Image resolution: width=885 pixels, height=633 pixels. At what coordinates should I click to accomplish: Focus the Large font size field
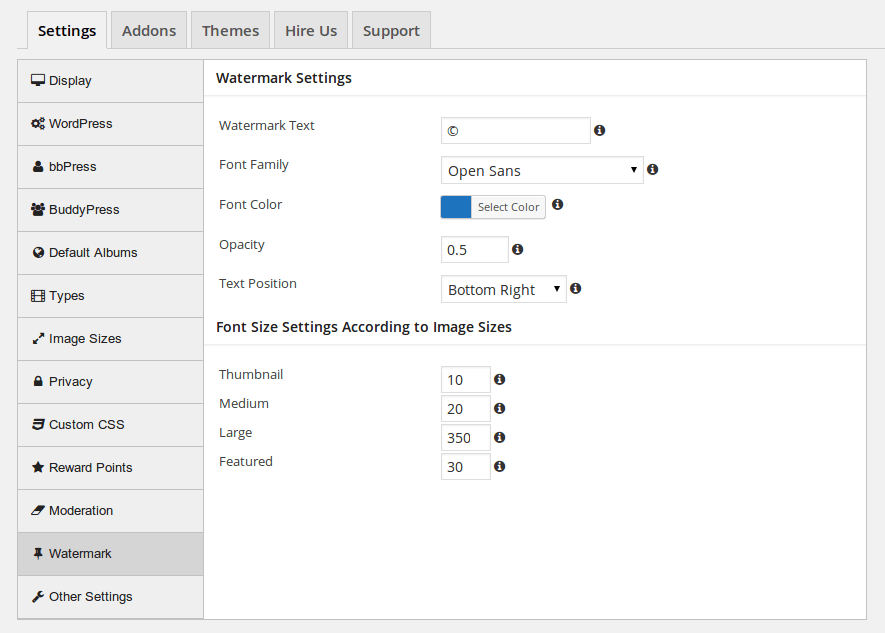coord(466,437)
